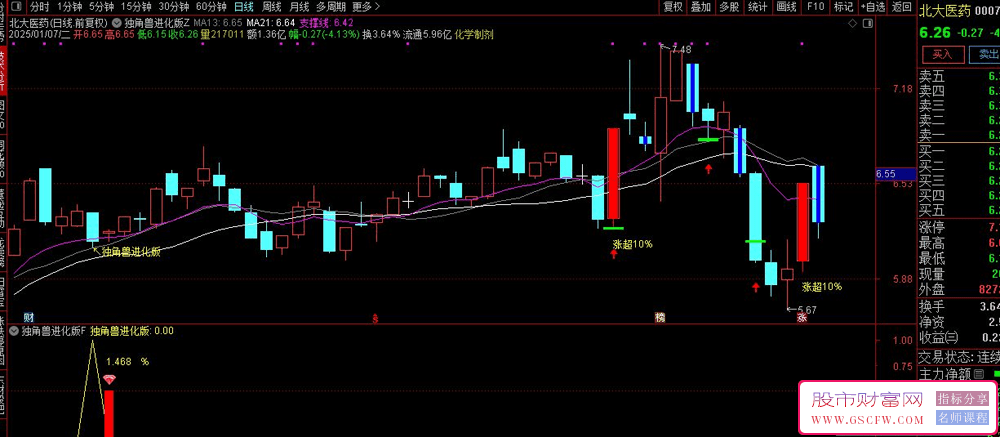
Task: Click the 榜 marker on the timeline
Action: coord(659,317)
